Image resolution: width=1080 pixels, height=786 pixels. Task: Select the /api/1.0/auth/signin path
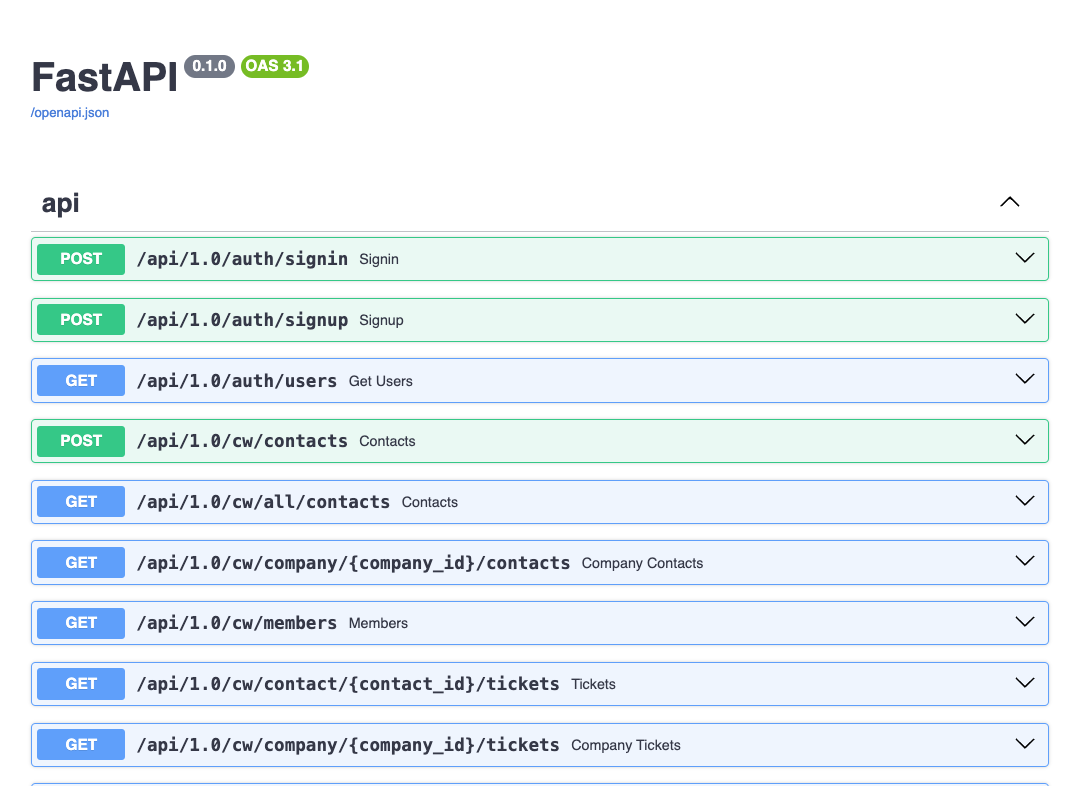(242, 259)
